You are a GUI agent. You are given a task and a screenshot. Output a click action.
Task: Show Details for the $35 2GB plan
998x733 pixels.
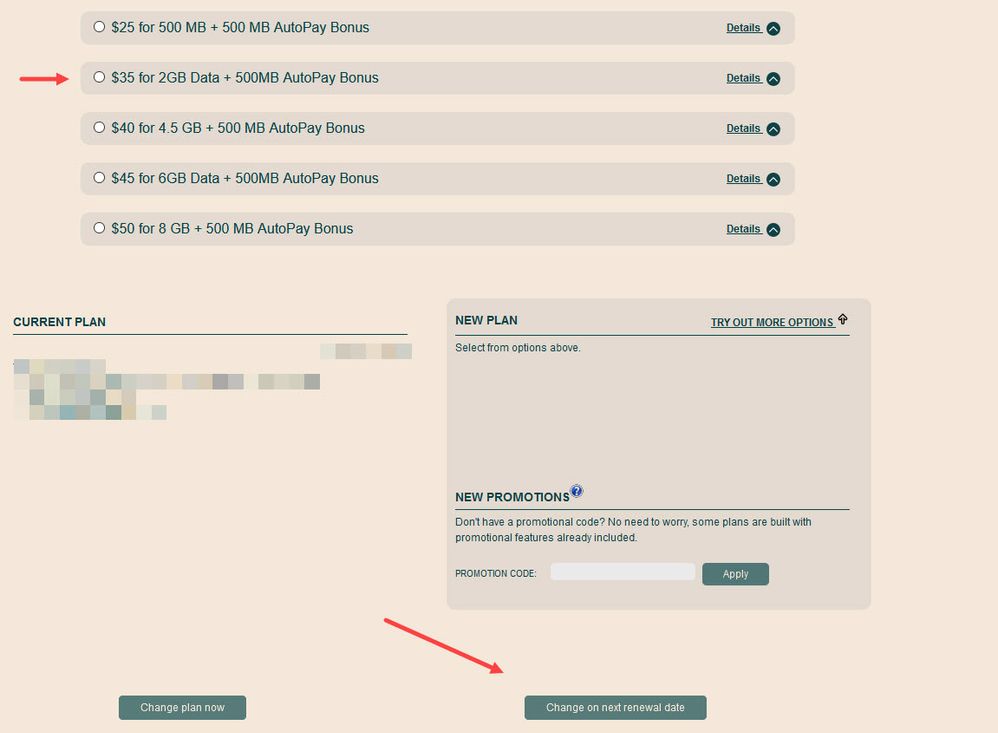[743, 78]
